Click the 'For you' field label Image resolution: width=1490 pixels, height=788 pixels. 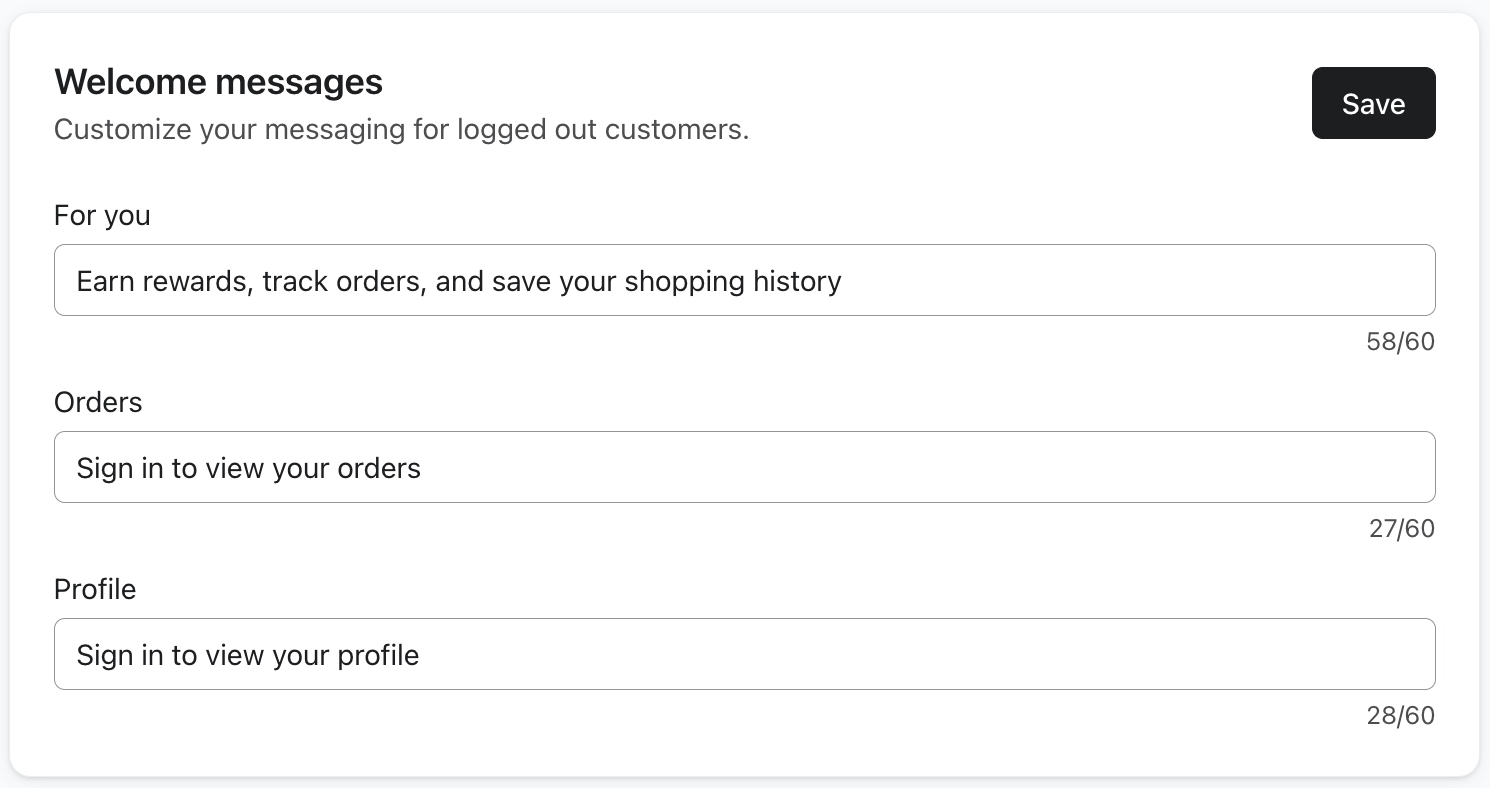(x=102, y=215)
